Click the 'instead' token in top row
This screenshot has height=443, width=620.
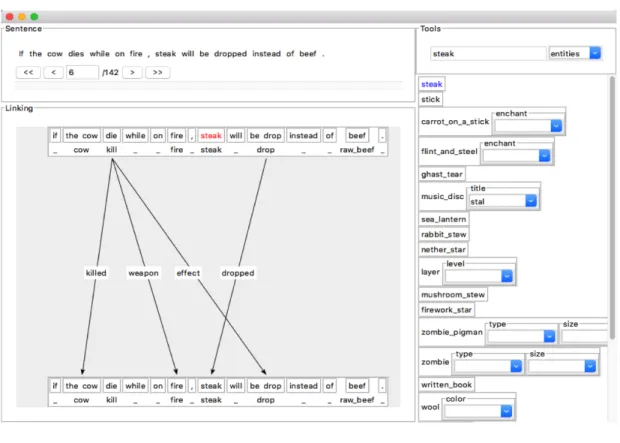pyautogui.click(x=303, y=136)
